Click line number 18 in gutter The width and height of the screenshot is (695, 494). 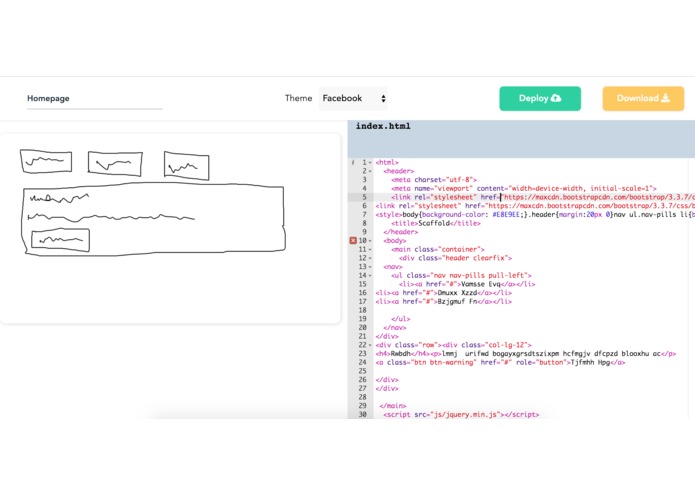click(x=363, y=310)
